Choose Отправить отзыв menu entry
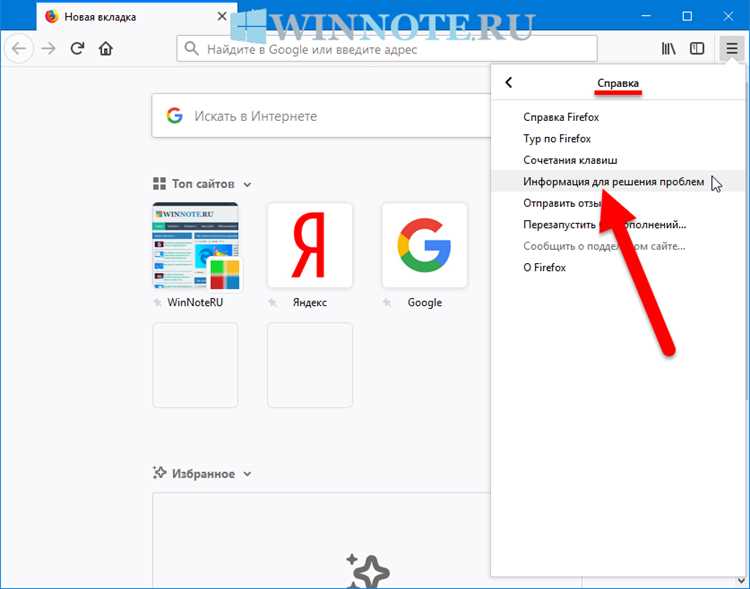The height and width of the screenshot is (589, 750). (x=620, y=203)
